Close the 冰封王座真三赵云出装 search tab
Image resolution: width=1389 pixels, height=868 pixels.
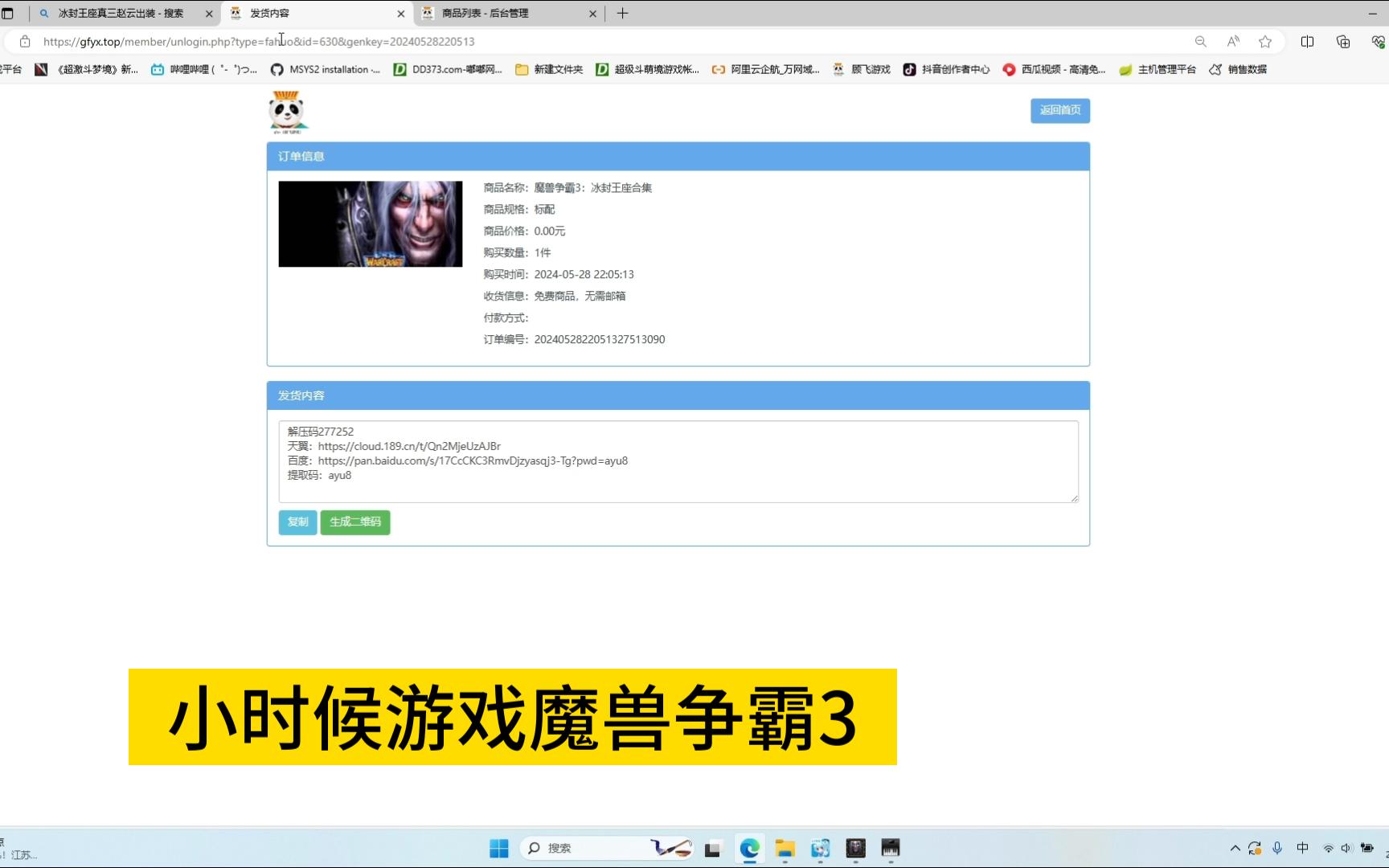point(209,14)
